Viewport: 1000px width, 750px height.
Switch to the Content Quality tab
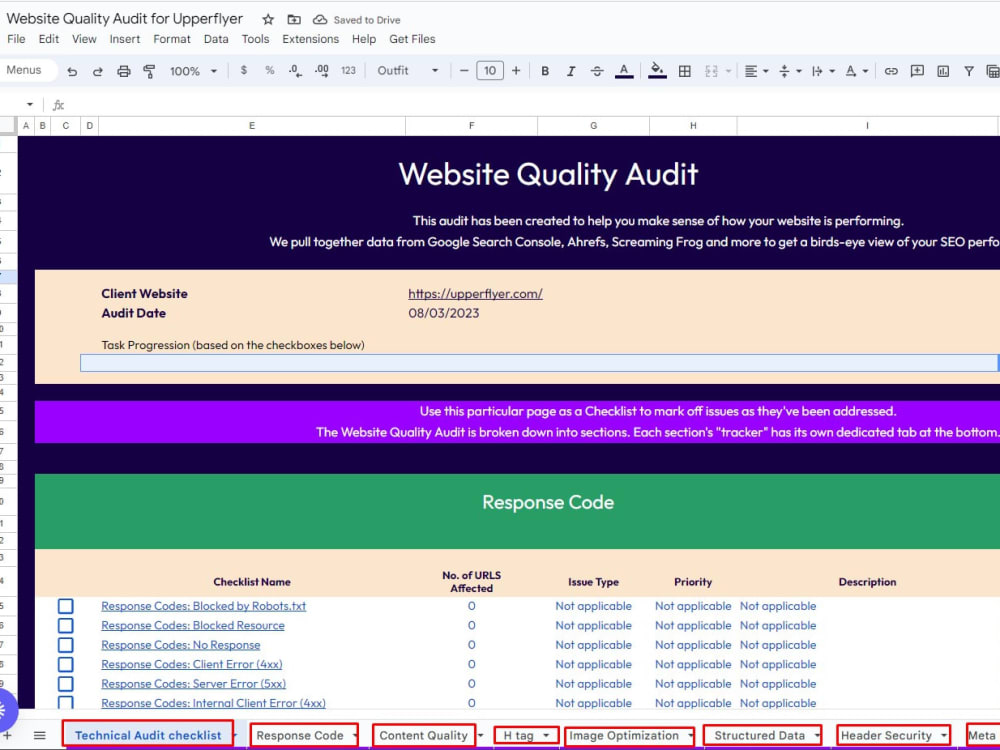tap(423, 735)
